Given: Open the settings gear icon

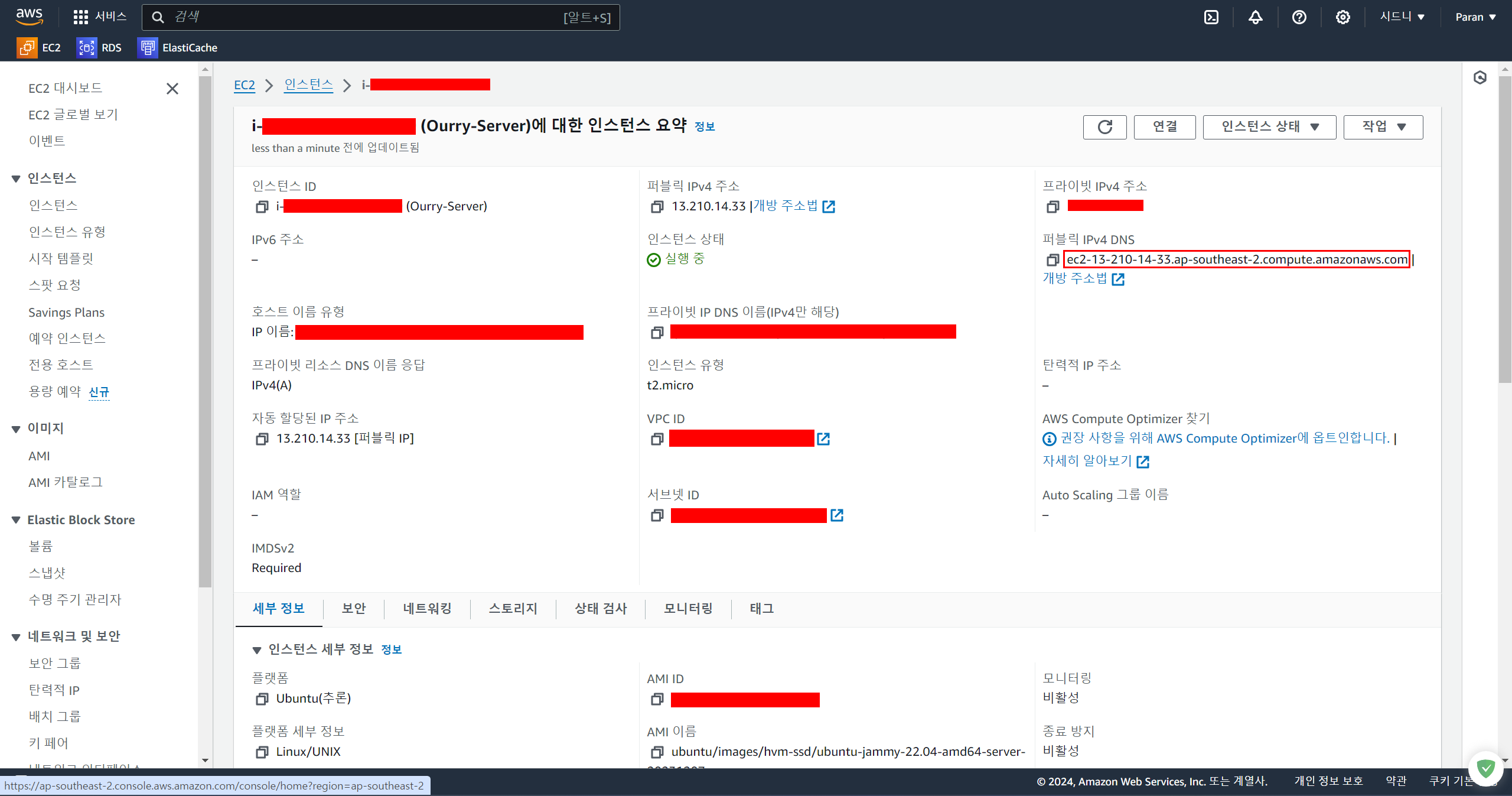Looking at the screenshot, I should 1342,17.
